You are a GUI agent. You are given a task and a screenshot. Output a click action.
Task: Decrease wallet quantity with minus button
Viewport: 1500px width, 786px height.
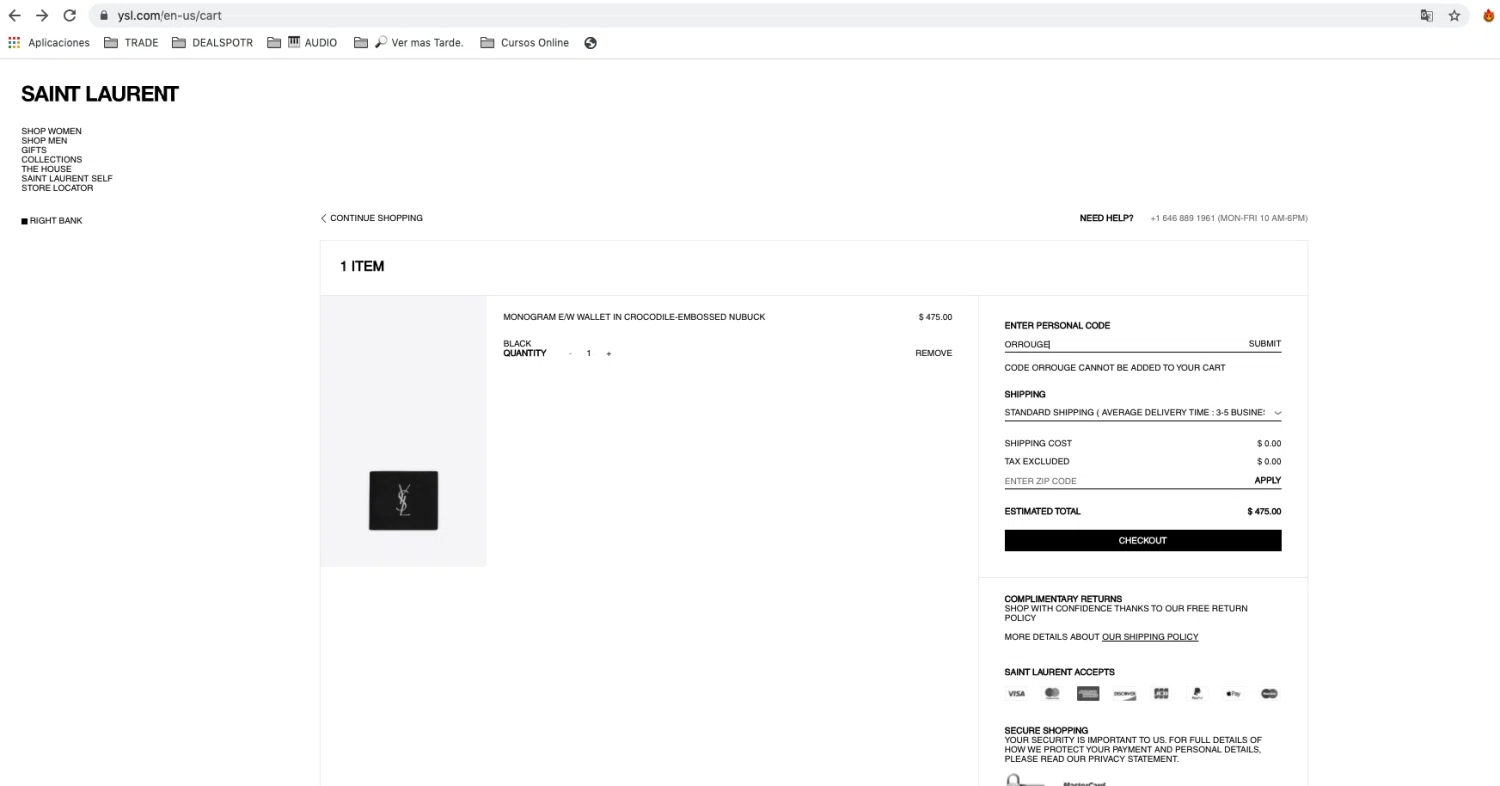point(571,354)
